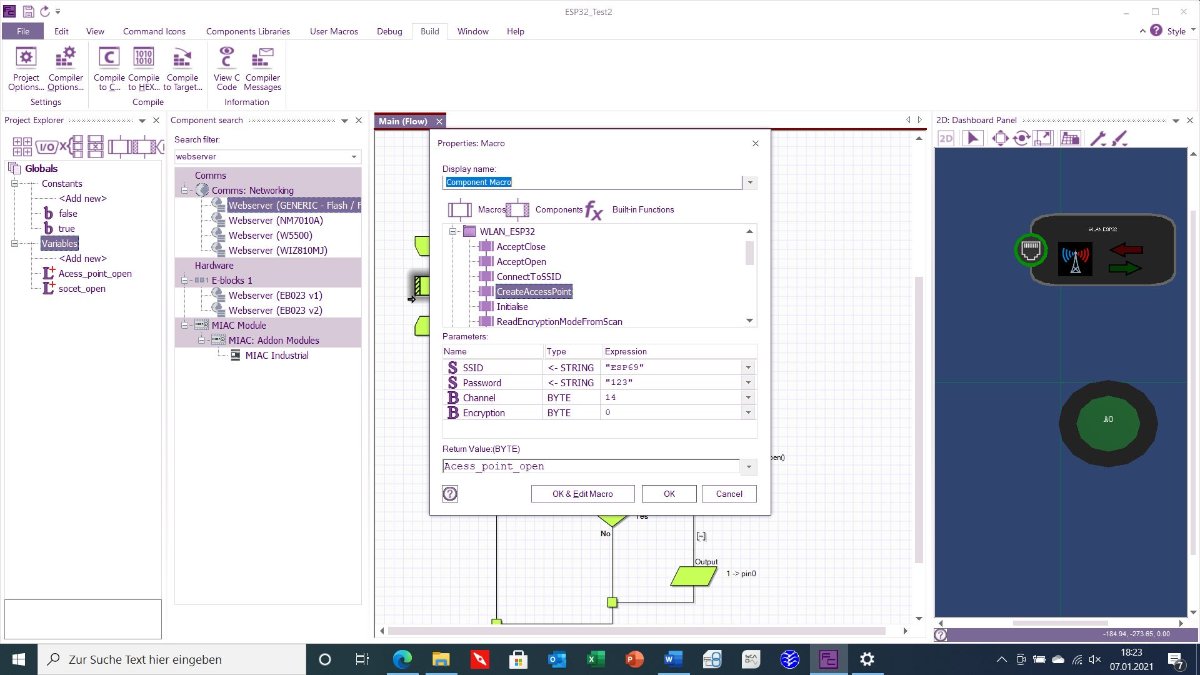Select the Macros icon in Properties dialog
This screenshot has height=675, width=1200.
click(460, 210)
